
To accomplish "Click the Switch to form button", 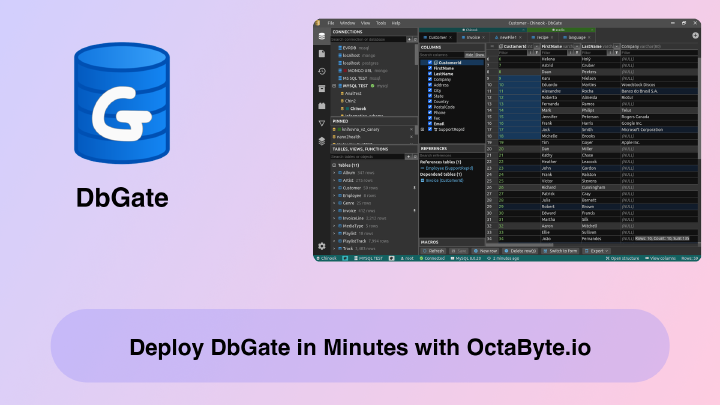I will point(560,251).
